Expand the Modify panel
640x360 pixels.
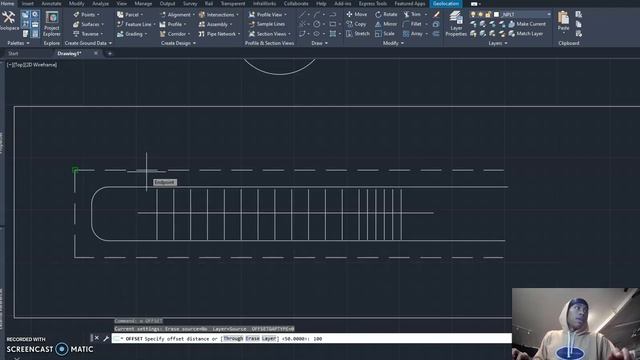coord(393,43)
